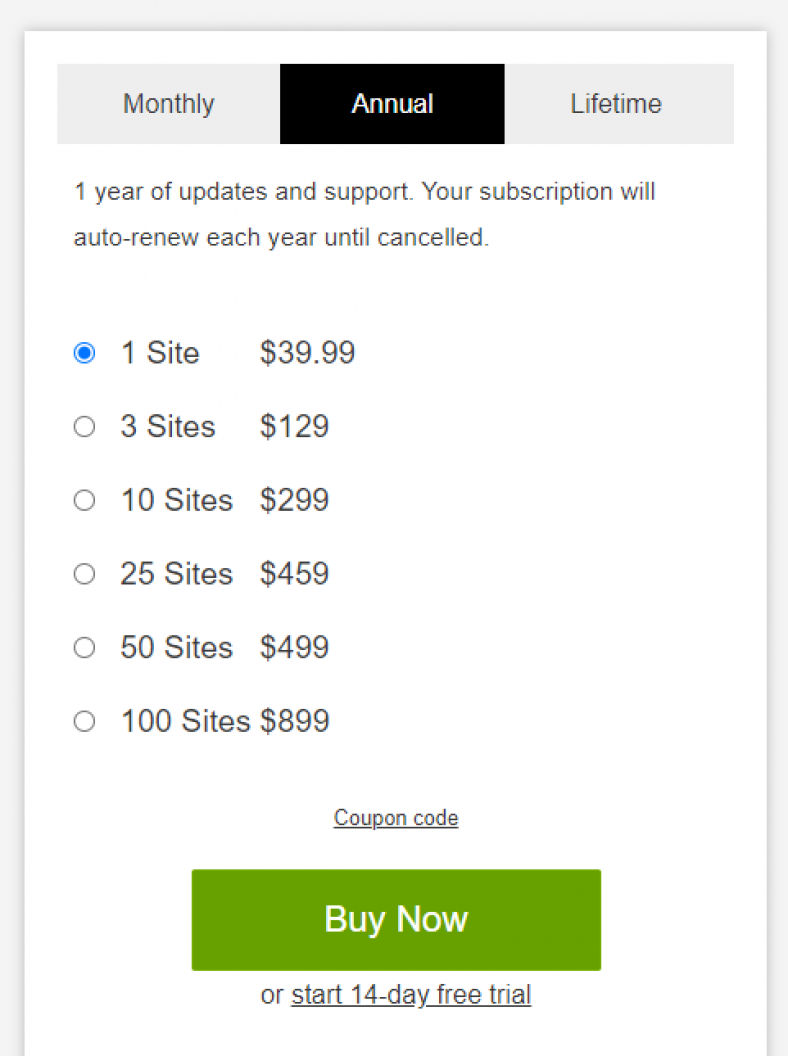The height and width of the screenshot is (1056, 788).
Task: Open the Coupon code link
Action: [x=396, y=818]
